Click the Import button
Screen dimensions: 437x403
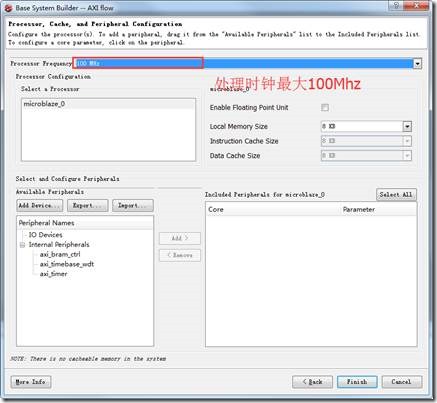133,205
